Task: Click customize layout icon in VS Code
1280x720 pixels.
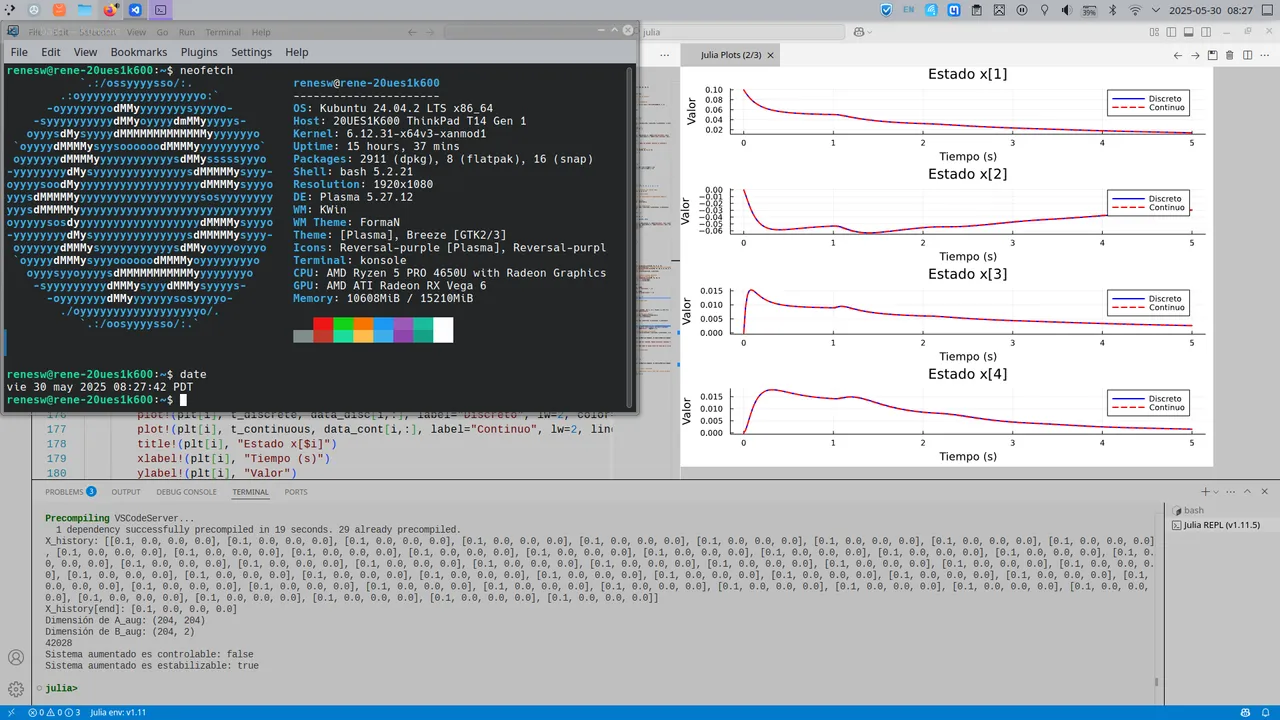Action: point(1154,32)
